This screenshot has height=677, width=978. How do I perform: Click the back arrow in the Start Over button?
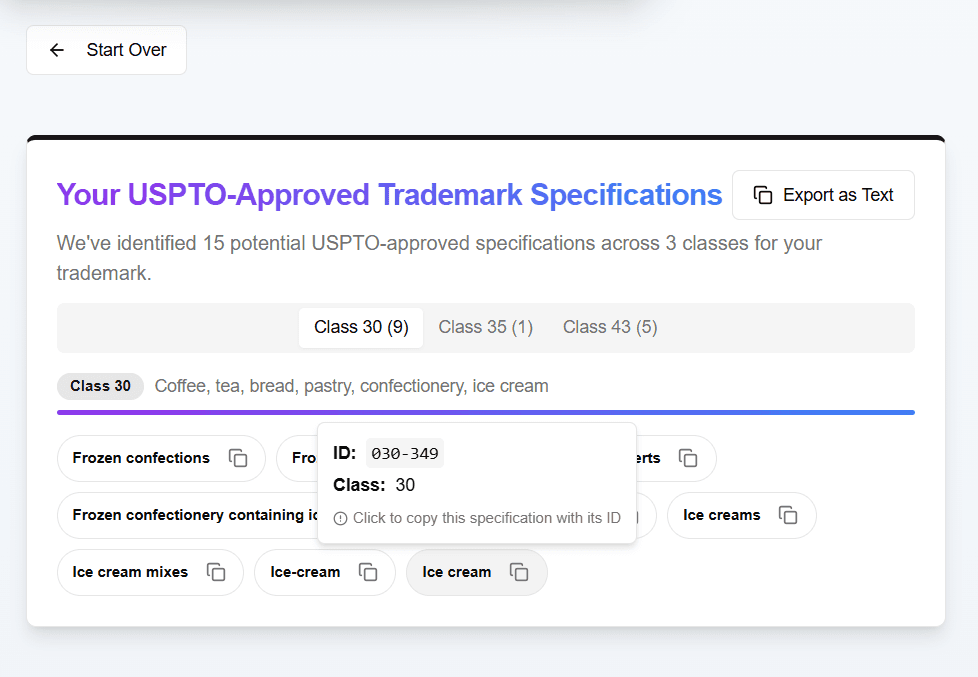tap(56, 49)
